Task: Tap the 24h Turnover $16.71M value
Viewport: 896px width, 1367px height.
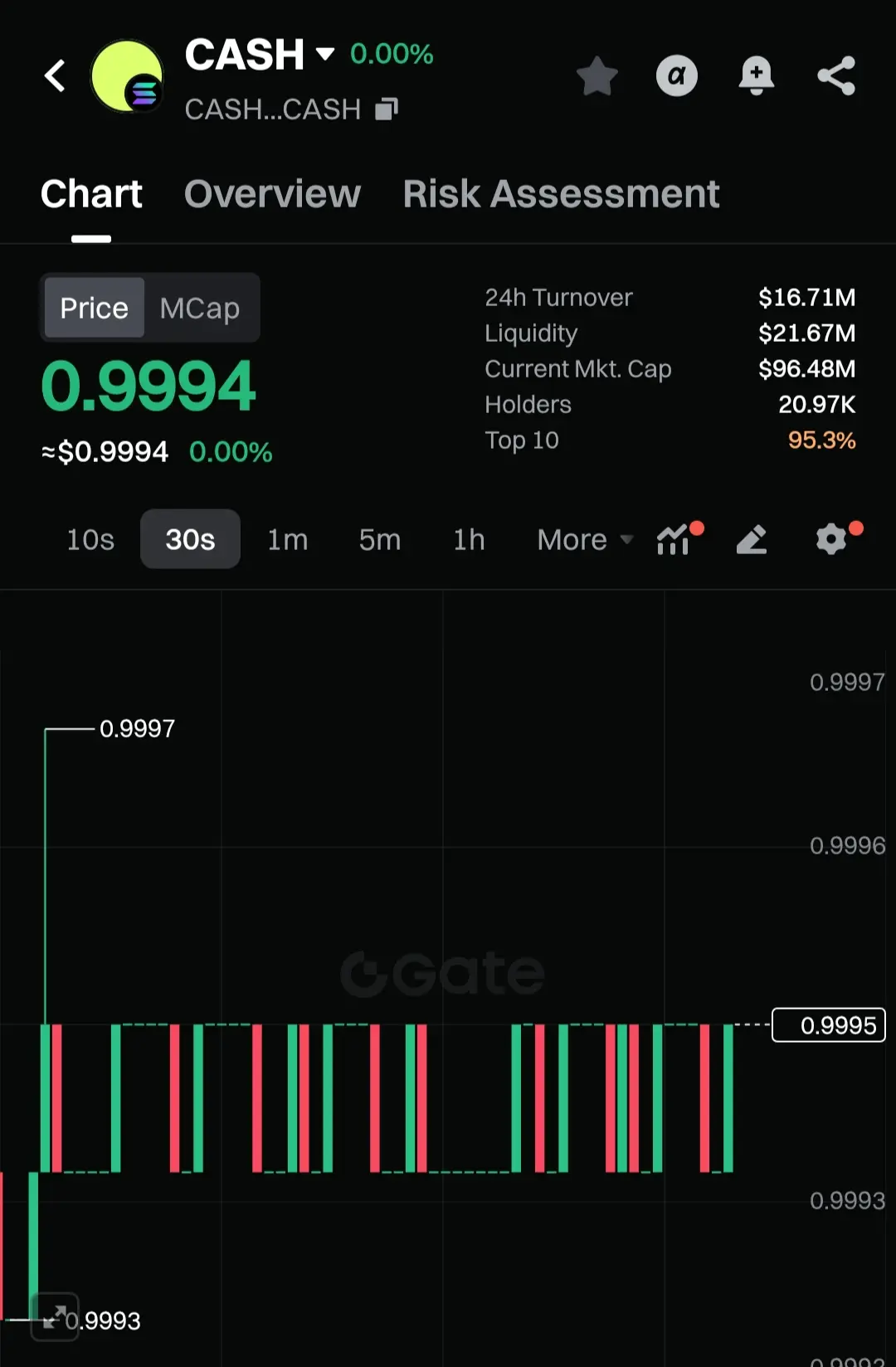Action: [806, 297]
